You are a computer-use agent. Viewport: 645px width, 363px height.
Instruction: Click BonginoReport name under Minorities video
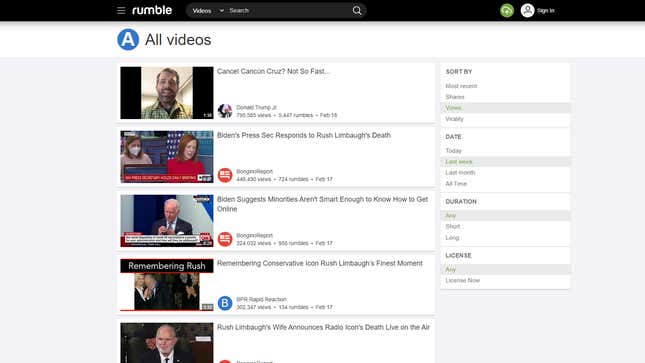[254, 235]
